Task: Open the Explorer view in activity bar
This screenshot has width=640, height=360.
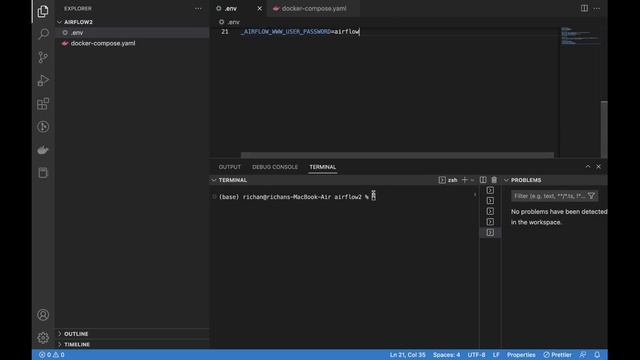Action: [43, 11]
